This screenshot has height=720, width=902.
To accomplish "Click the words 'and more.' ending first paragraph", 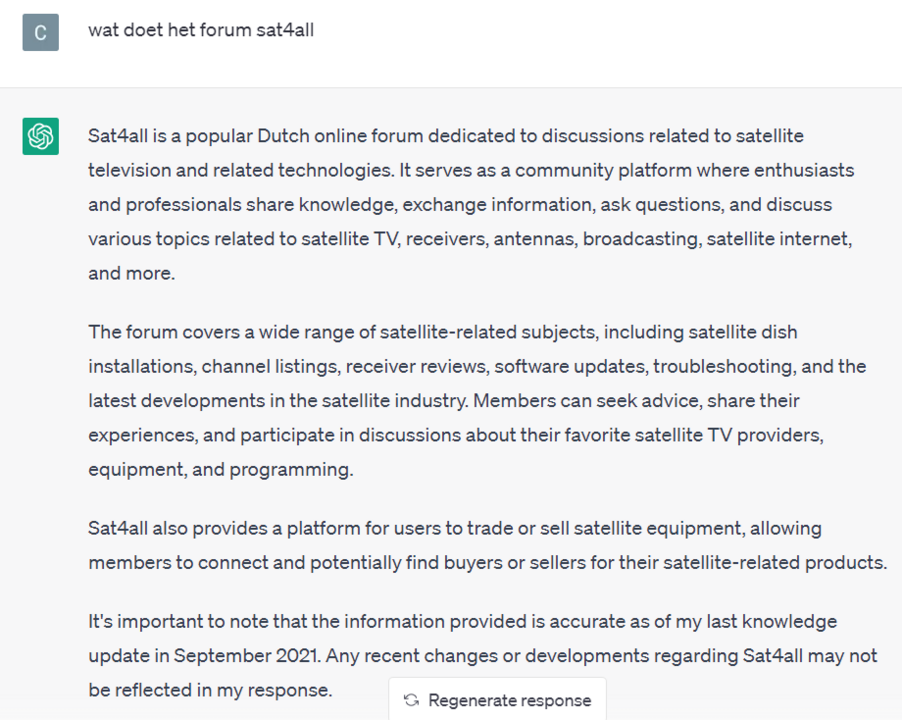I will 131,273.
